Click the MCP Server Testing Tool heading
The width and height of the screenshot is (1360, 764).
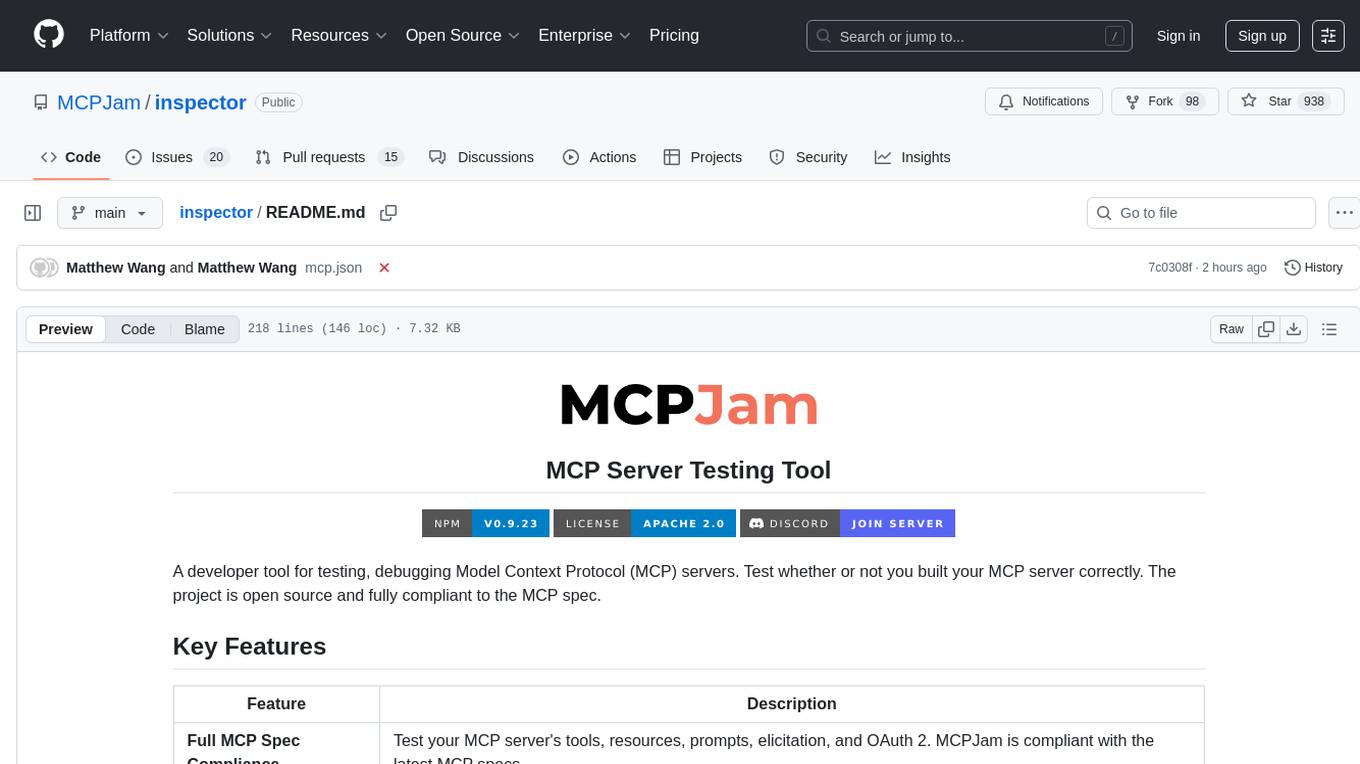click(x=688, y=470)
